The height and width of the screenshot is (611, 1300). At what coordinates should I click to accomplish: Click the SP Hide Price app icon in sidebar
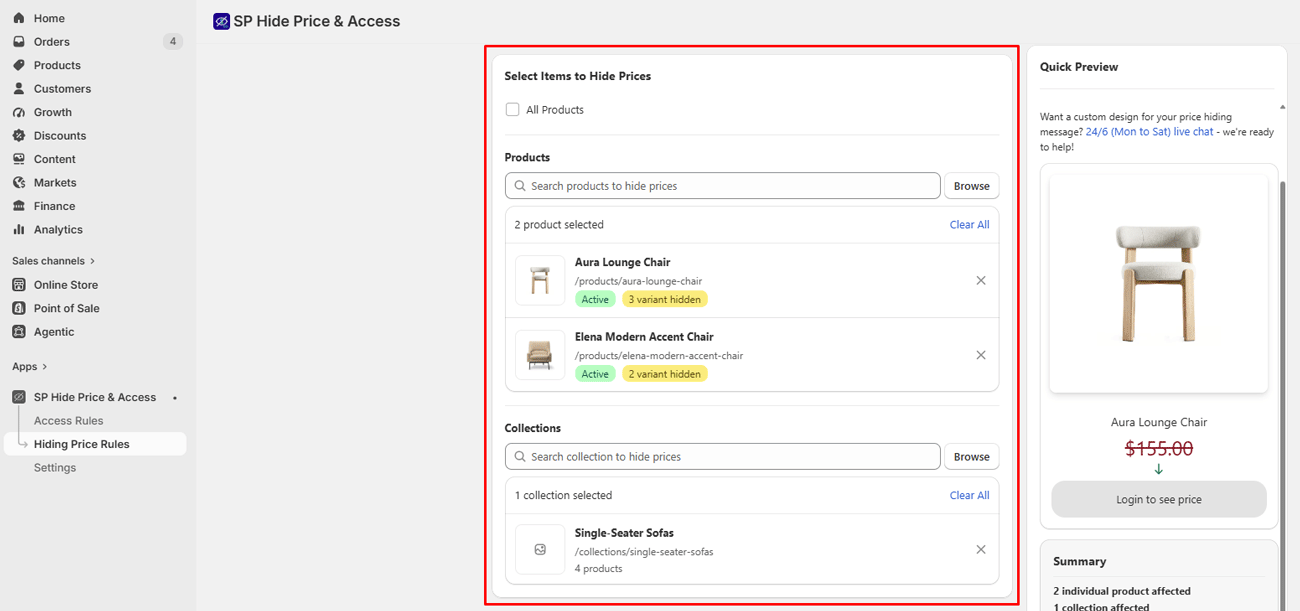pyautogui.click(x=19, y=397)
